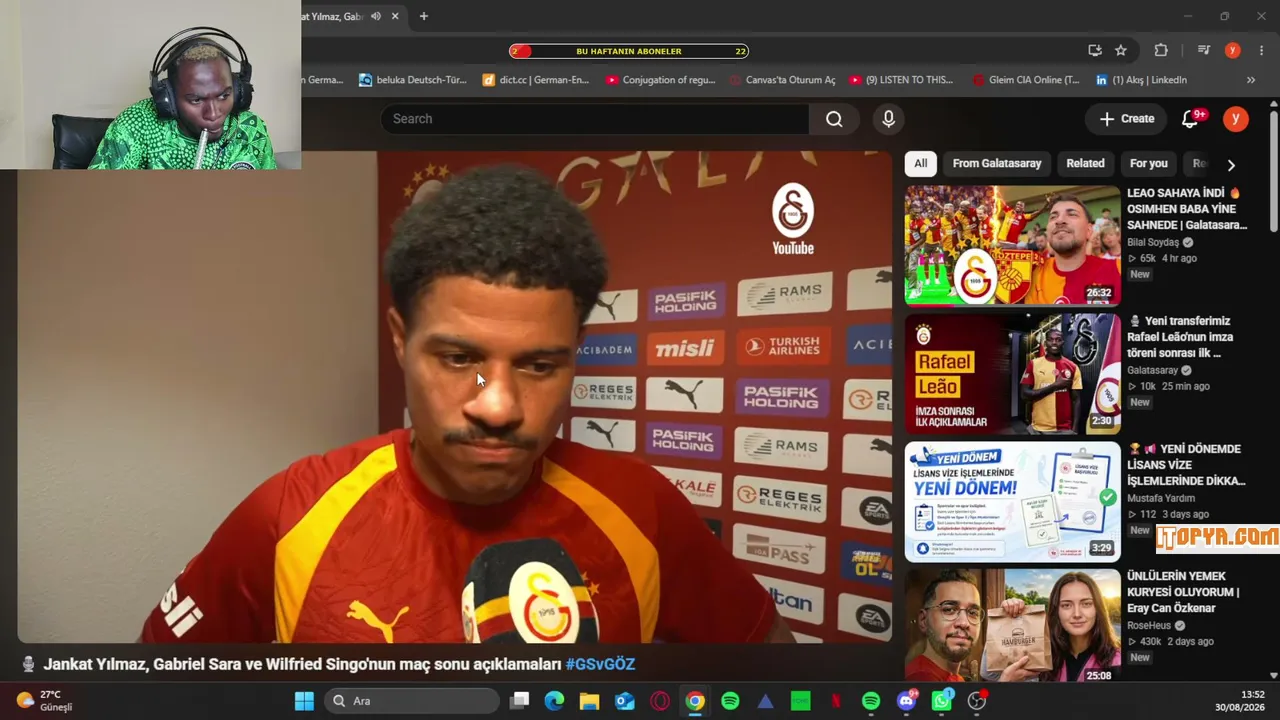This screenshot has height=720, width=1280.
Task: Open the Ünlülerin Yemek Kuryesi thumbnail
Action: (1012, 628)
